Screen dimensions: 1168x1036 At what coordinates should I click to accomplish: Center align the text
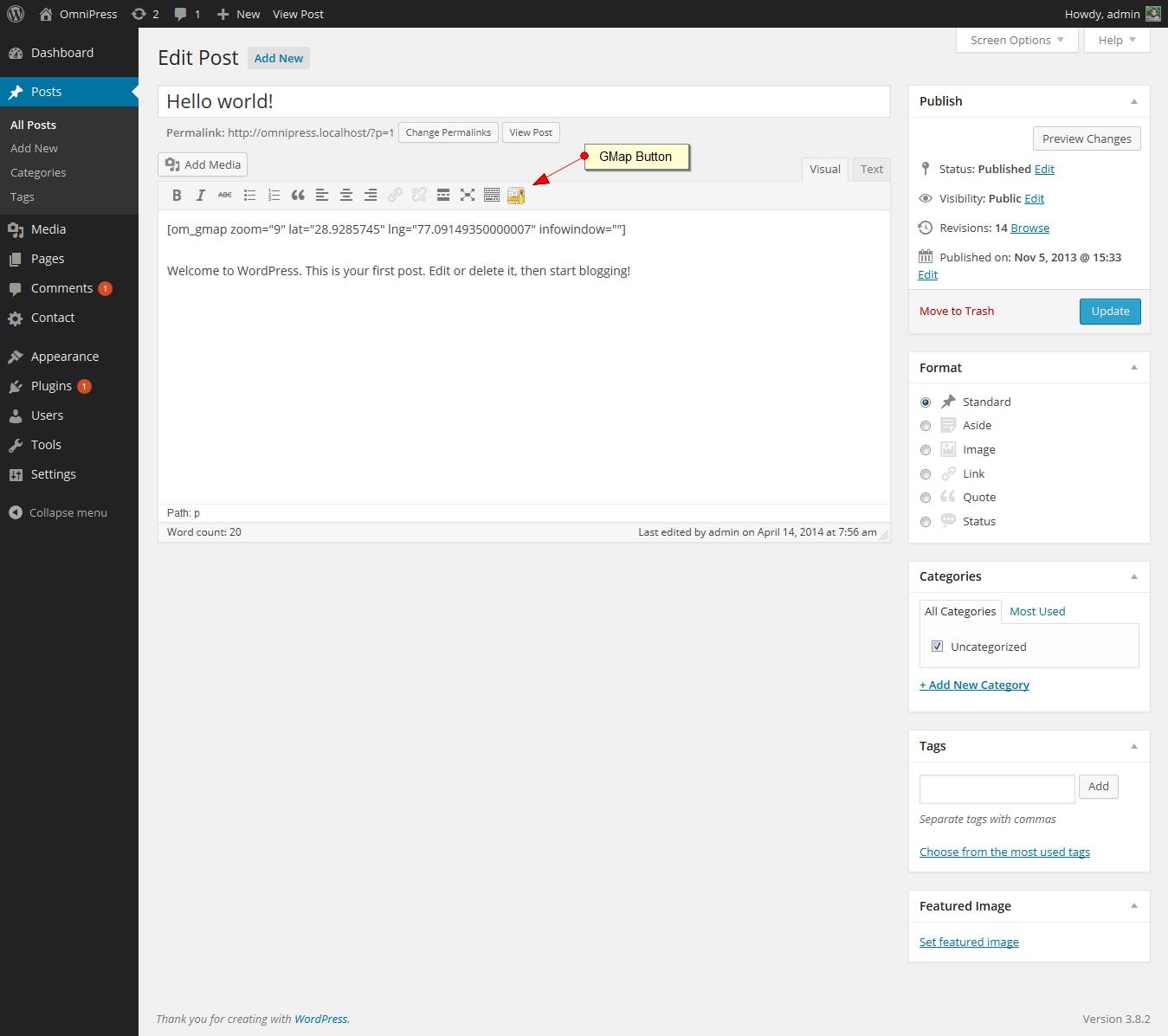pyautogui.click(x=346, y=196)
